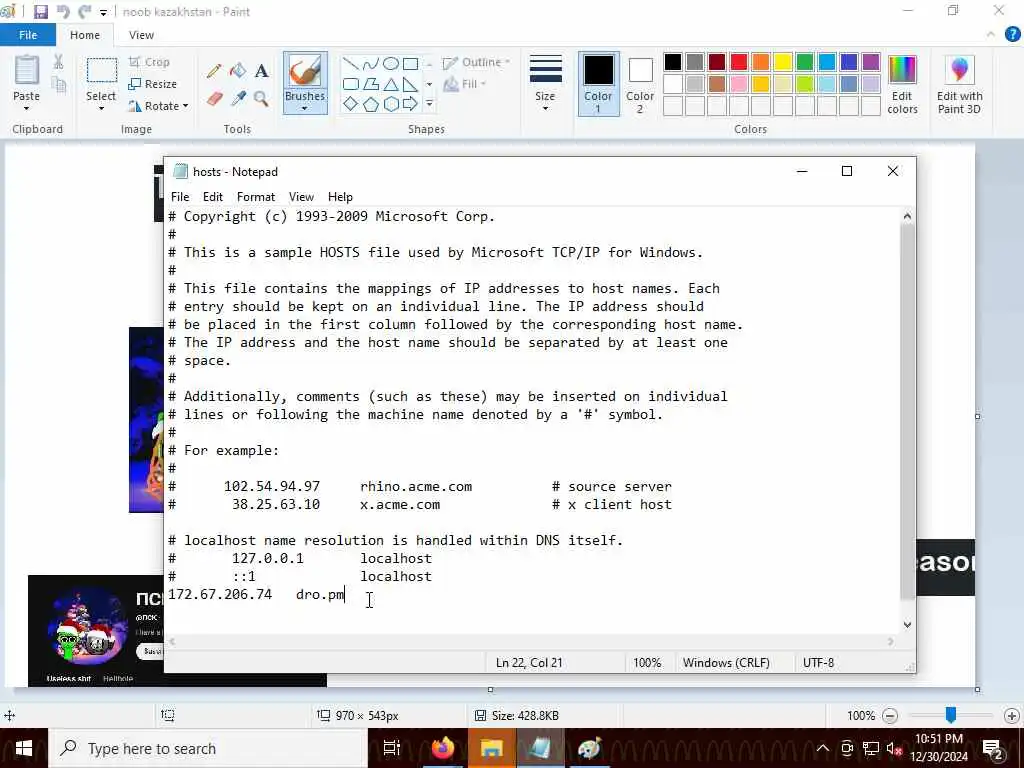This screenshot has height=768, width=1024.
Task: Open the Action Center notifications icon
Action: (993, 748)
